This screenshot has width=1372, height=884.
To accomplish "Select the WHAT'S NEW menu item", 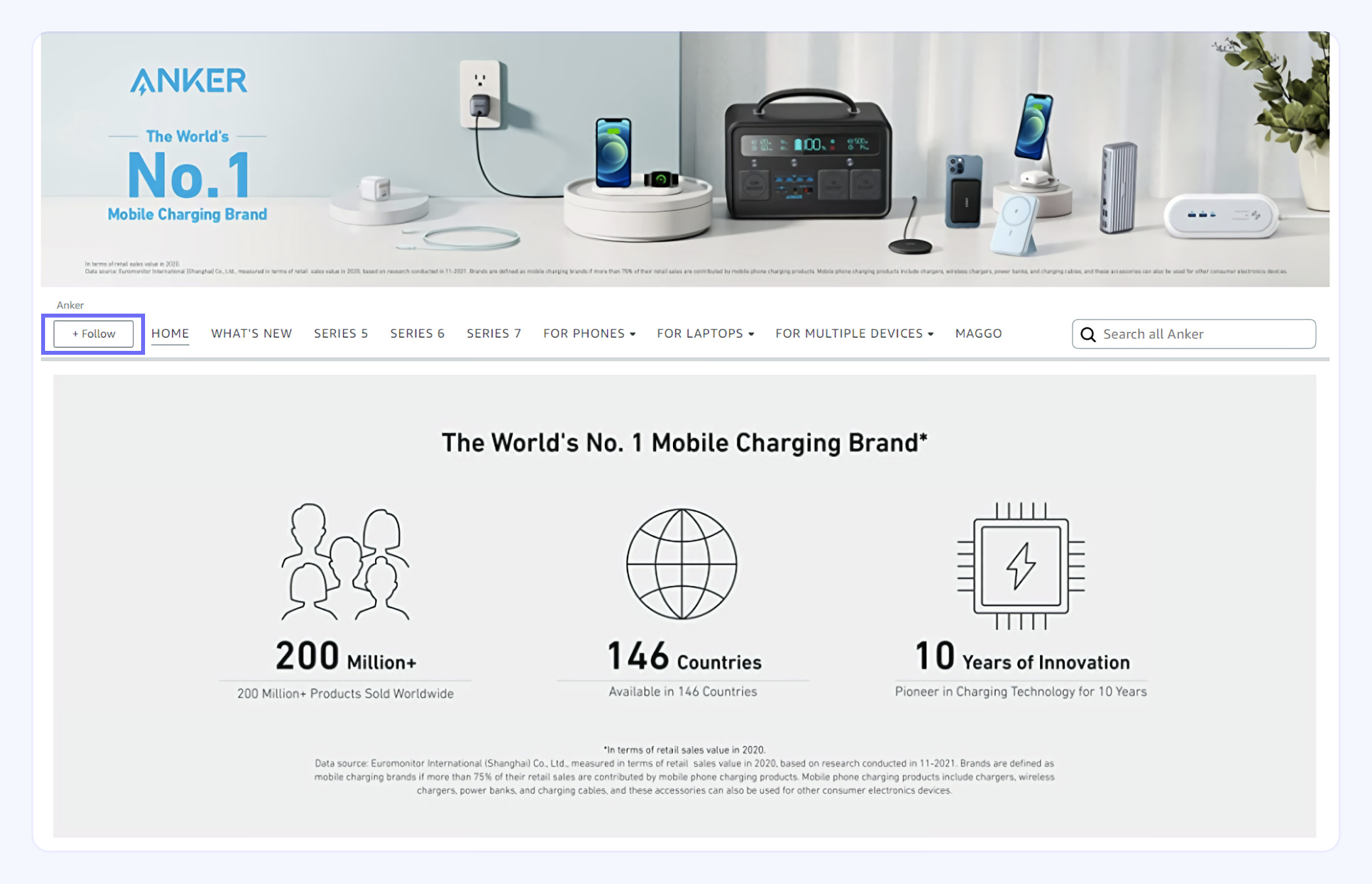I will (x=252, y=333).
